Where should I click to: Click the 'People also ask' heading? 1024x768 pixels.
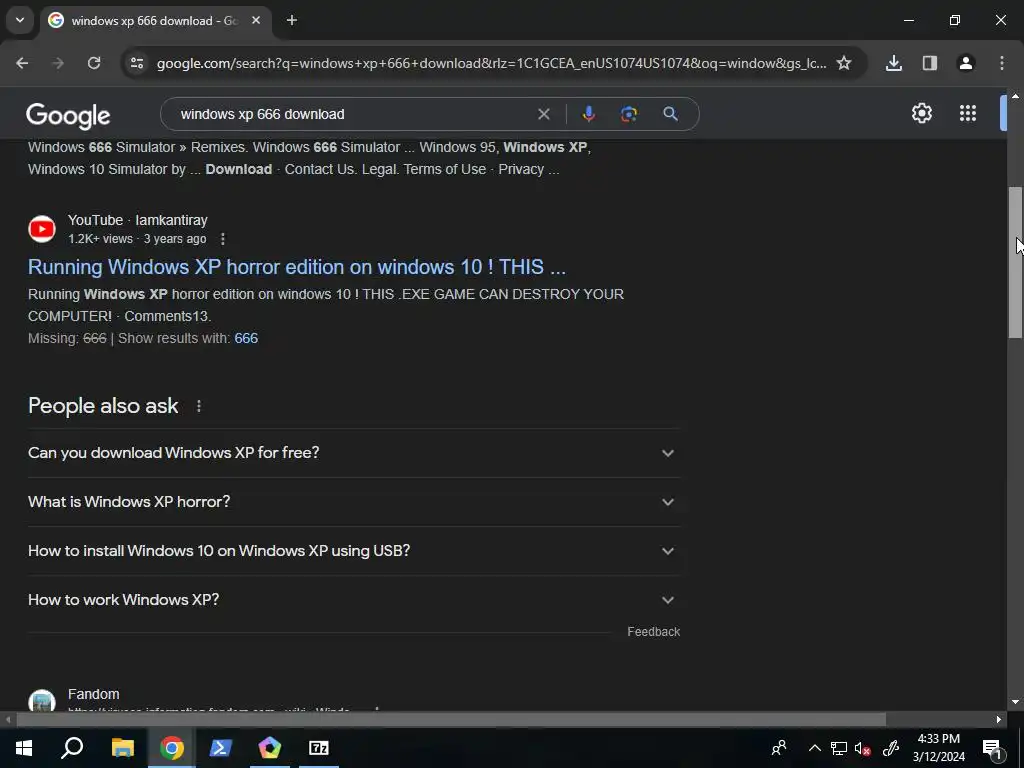coord(103,406)
